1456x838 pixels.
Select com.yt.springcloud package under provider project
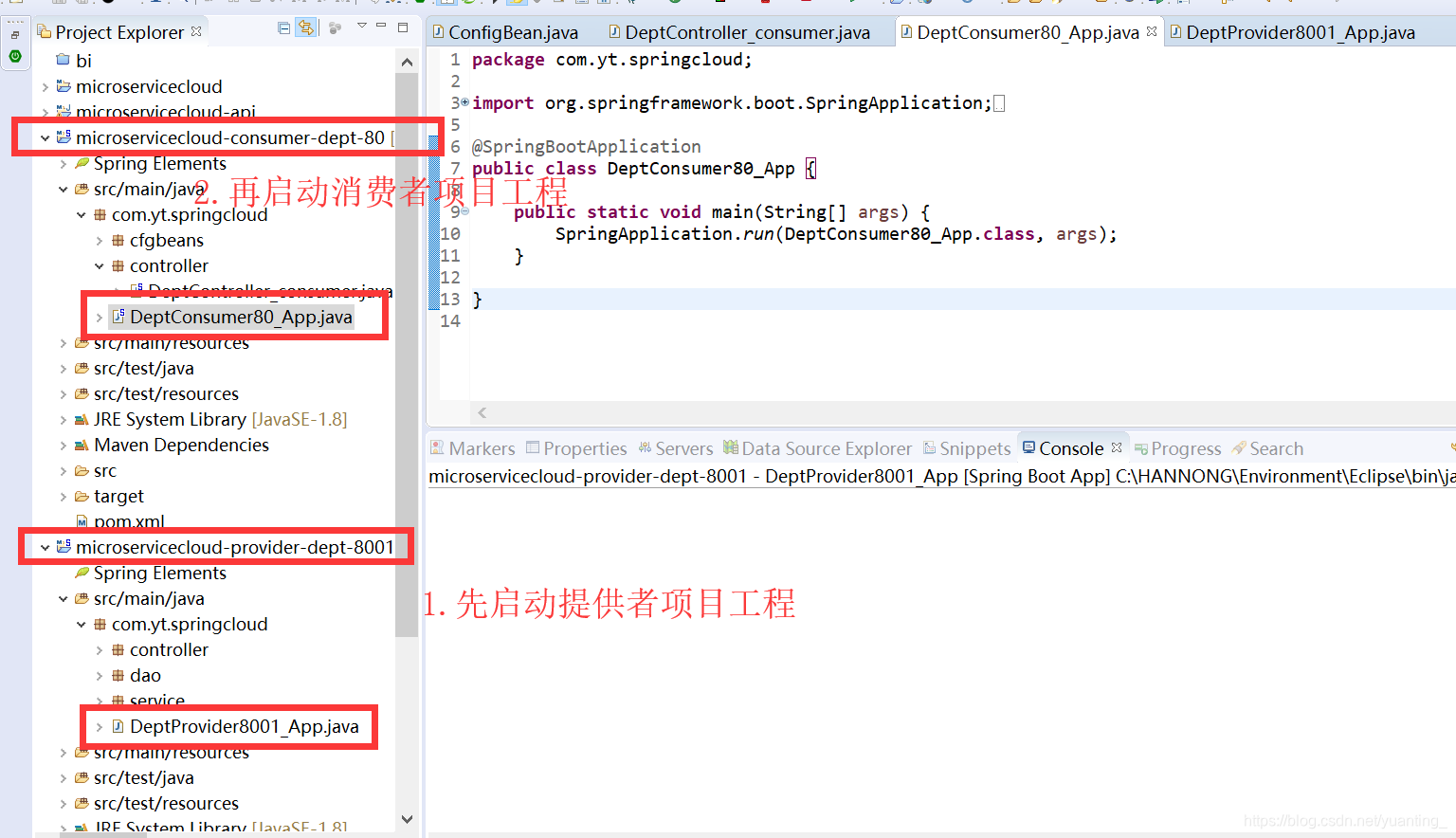190,624
